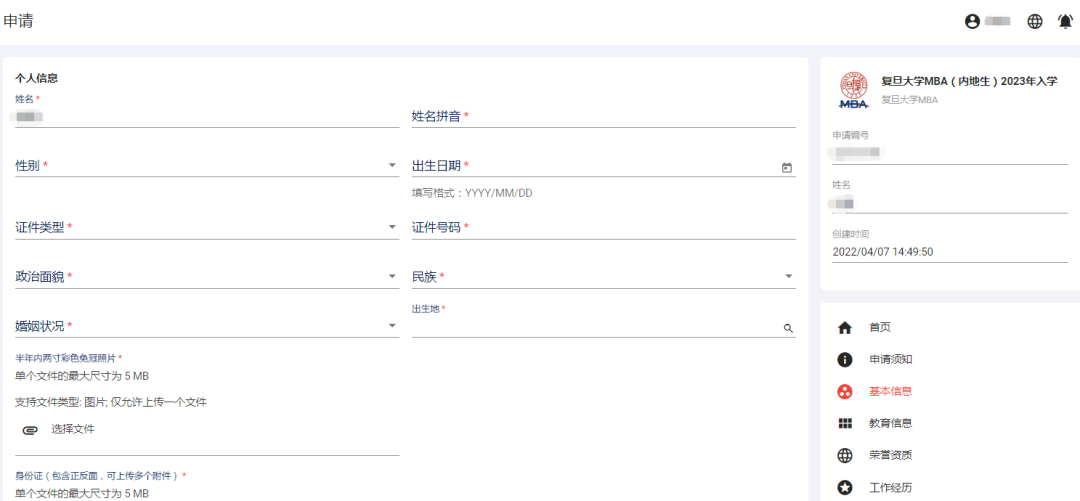The width and height of the screenshot is (1080, 501).
Task: Open the 证件类型 dropdown
Action: pos(392,227)
